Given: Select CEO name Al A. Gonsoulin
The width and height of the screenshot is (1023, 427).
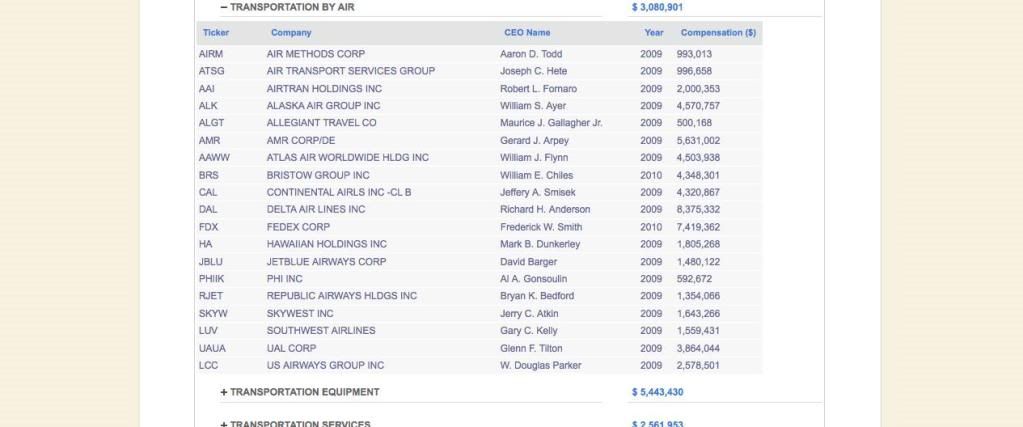Looking at the screenshot, I should (x=534, y=279).
